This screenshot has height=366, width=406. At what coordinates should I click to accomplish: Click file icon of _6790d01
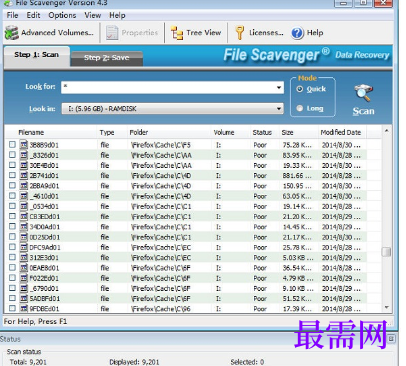24,288
